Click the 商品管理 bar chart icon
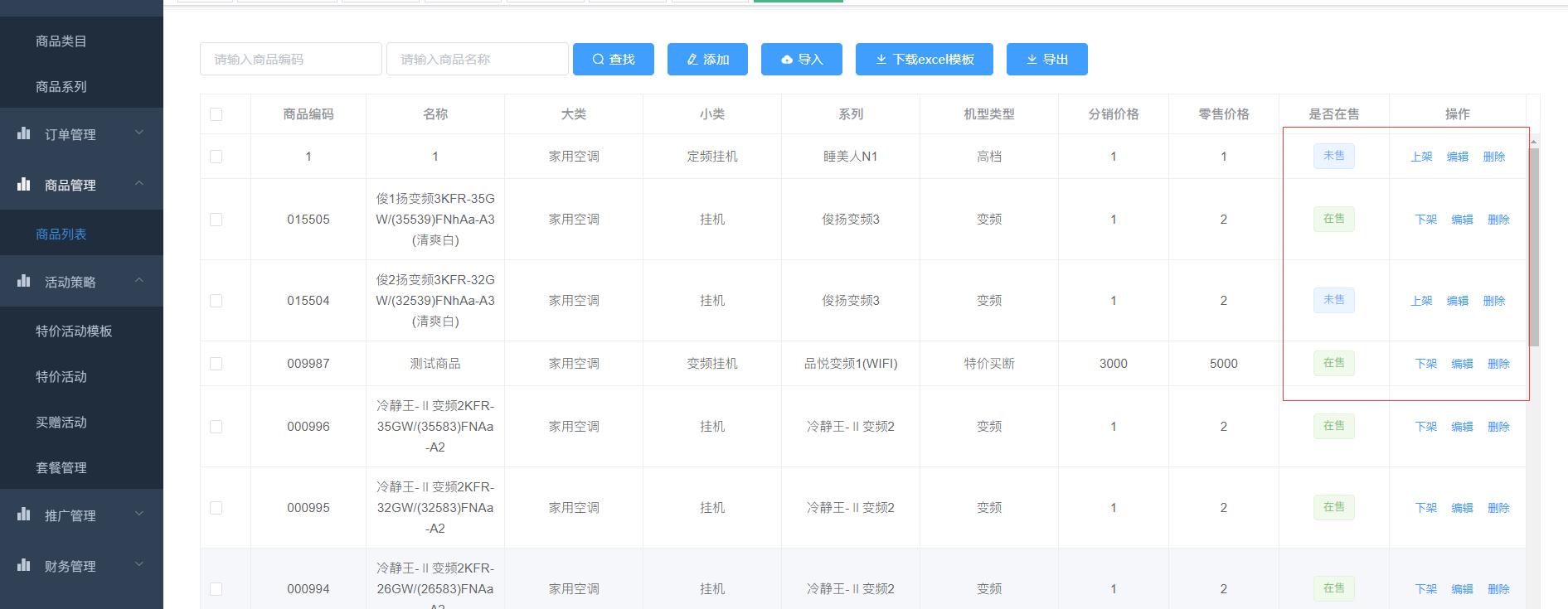This screenshot has width=1568, height=609. pyautogui.click(x=24, y=184)
